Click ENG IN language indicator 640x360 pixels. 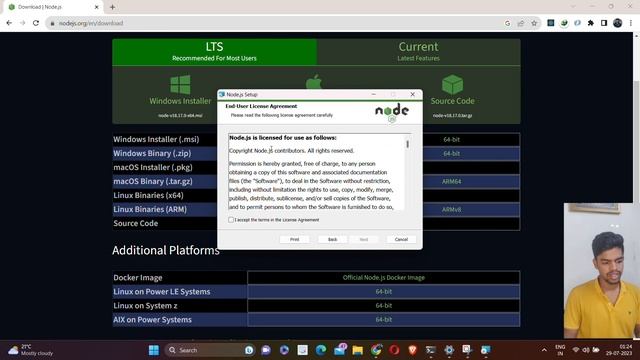(x=560, y=350)
